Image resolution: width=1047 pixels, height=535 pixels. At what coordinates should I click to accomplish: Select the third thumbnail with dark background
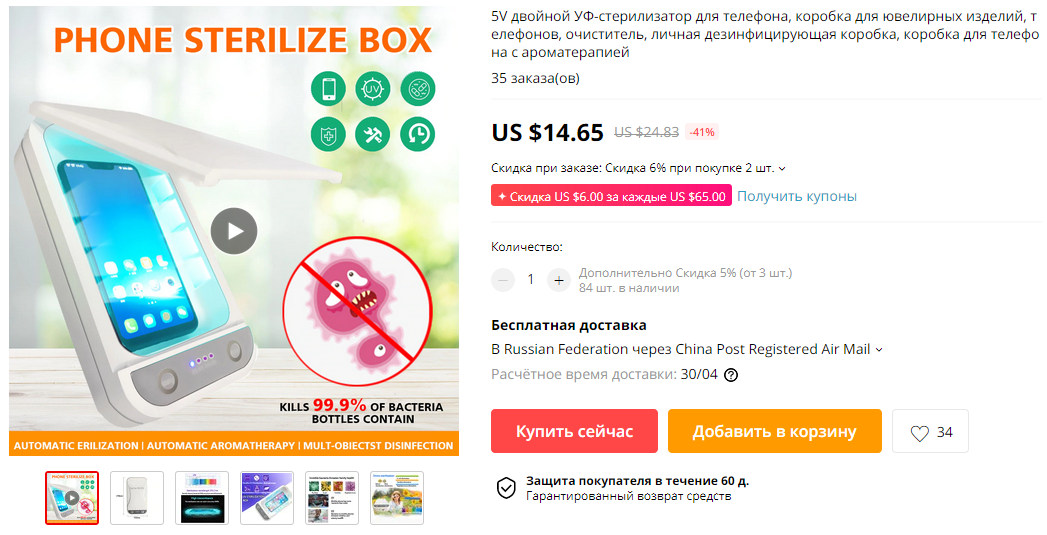202,498
